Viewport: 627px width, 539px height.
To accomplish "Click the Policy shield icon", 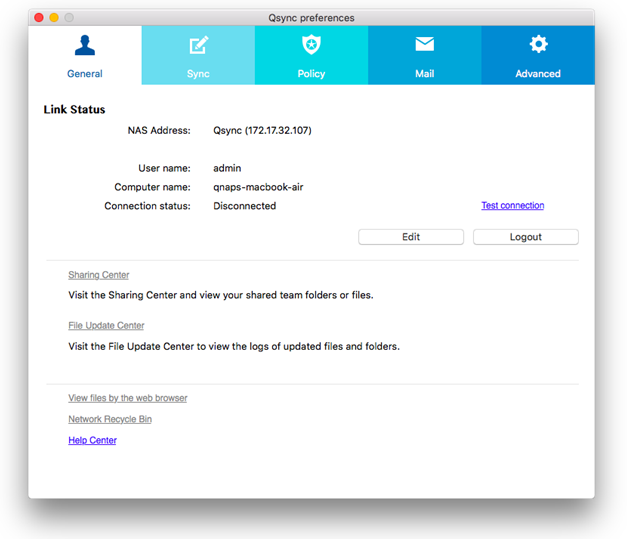I will click(x=311, y=44).
